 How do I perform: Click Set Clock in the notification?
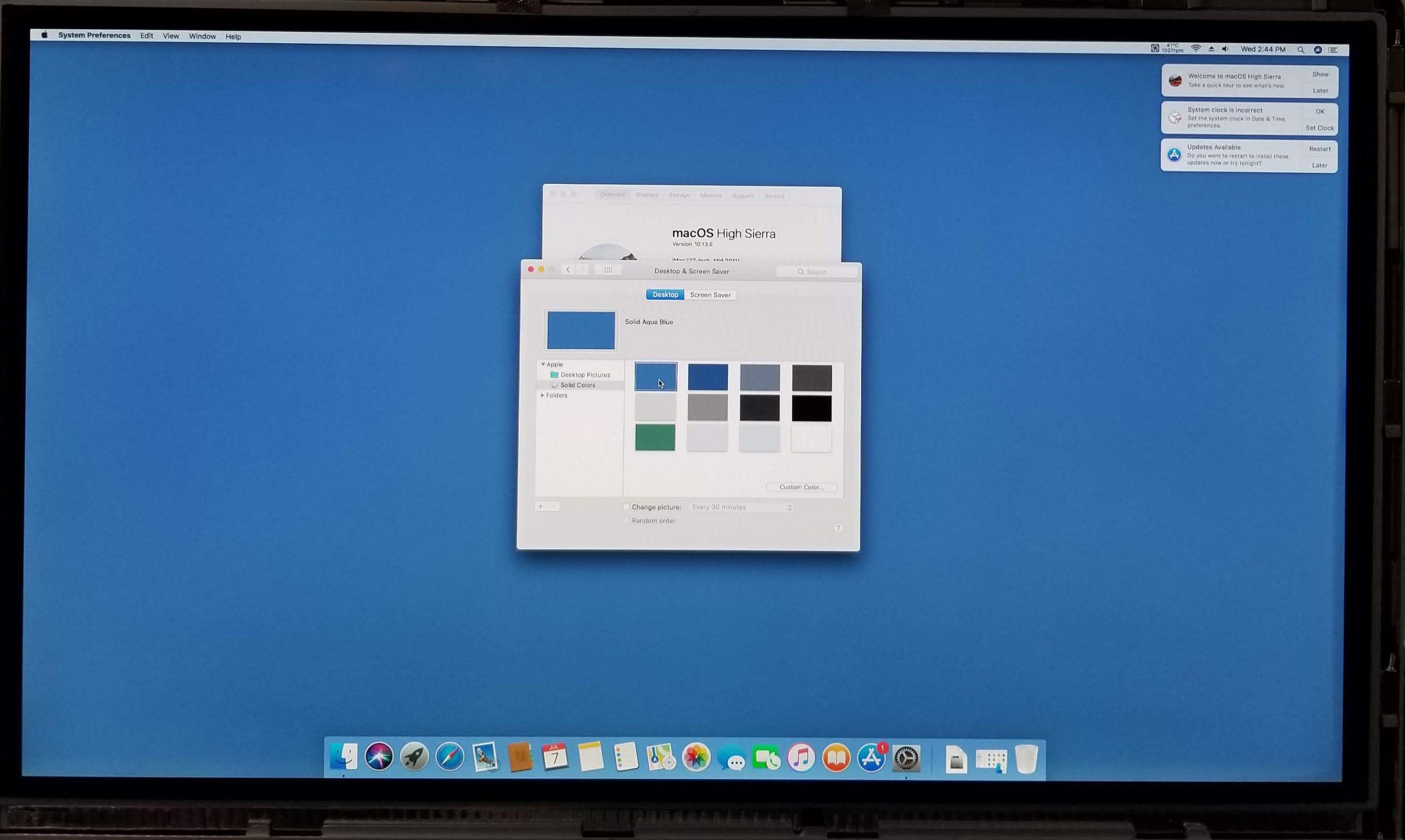[x=1319, y=128]
